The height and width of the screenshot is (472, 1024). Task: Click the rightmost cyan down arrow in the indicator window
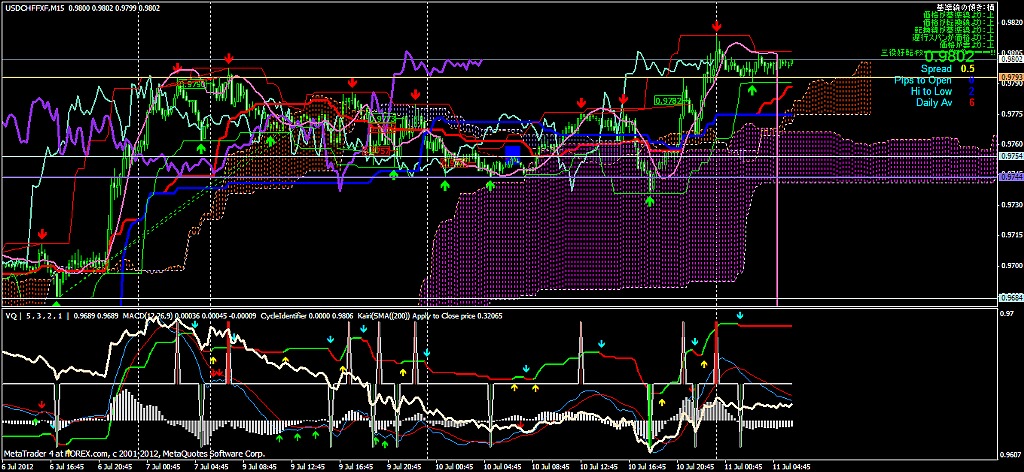tap(739, 315)
